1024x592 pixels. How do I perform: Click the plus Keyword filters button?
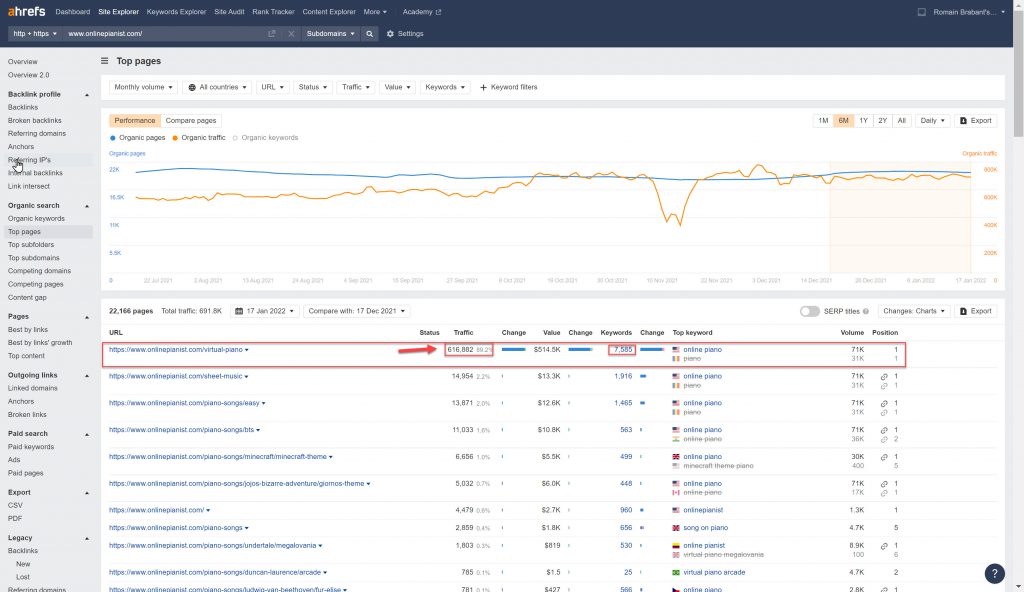pos(508,87)
